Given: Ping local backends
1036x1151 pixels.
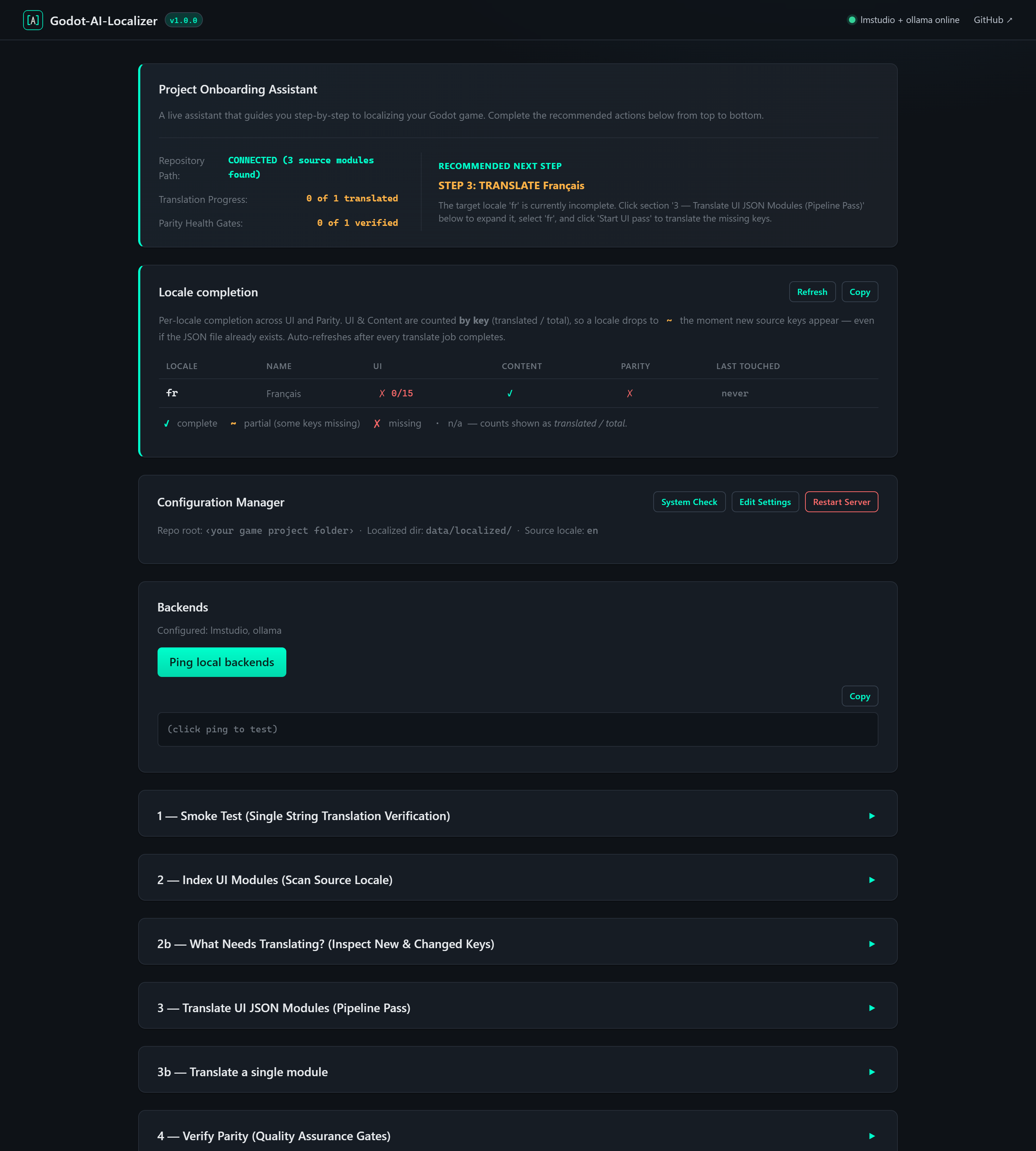Looking at the screenshot, I should pyautogui.click(x=222, y=662).
